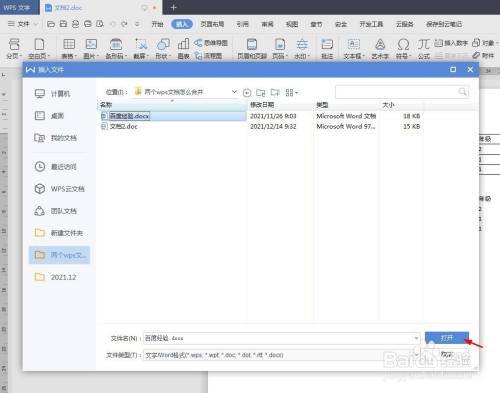Select 桌面 in the dialog sidebar
The height and width of the screenshot is (393, 500).
coord(59,116)
